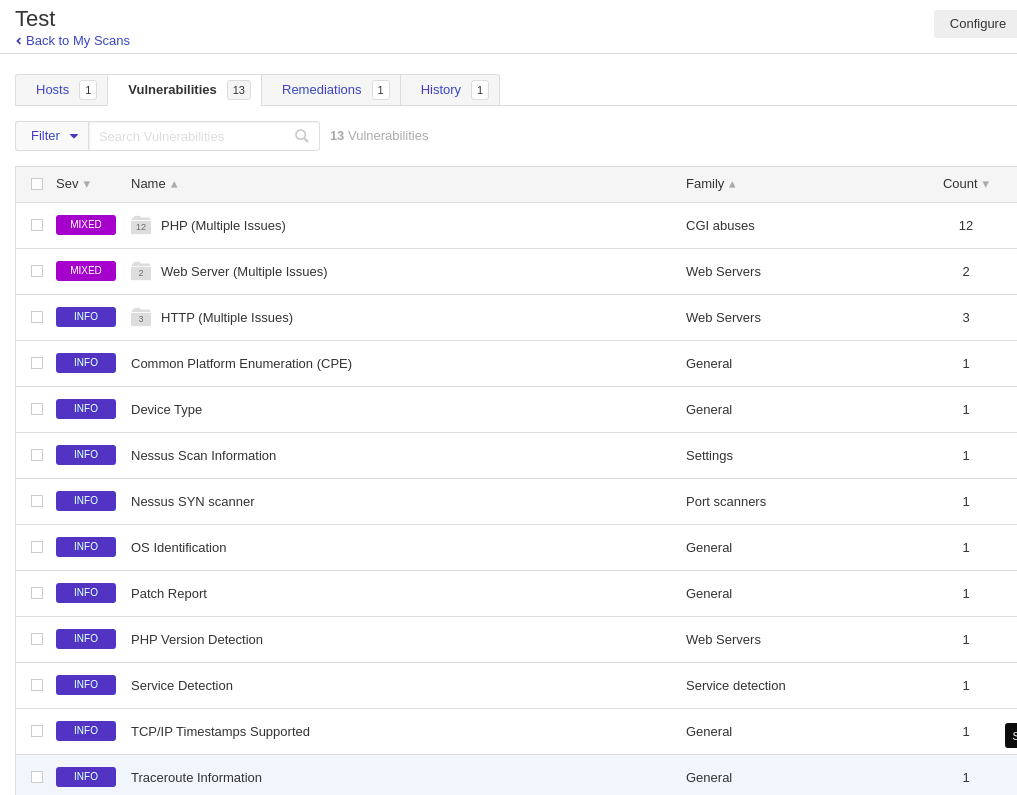Select the Traceroute Information row checkbox
This screenshot has height=795, width=1017.
tap(37, 777)
